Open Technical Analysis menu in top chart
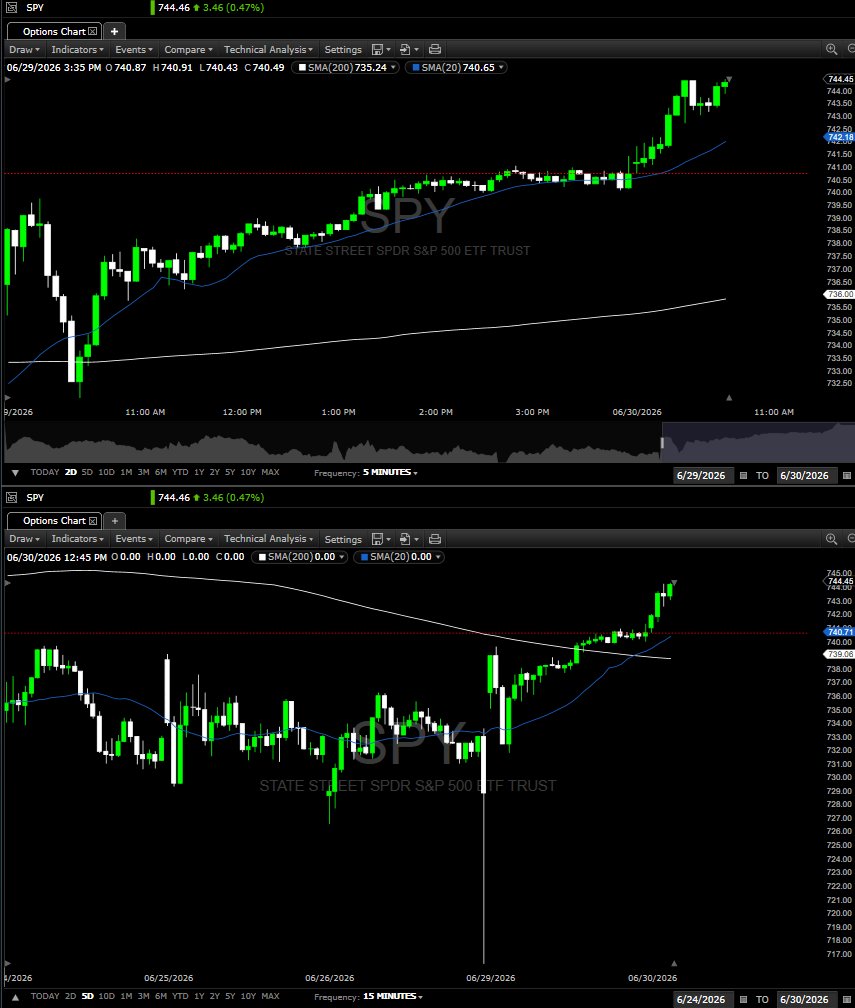The height and width of the screenshot is (1008, 855). 268,50
